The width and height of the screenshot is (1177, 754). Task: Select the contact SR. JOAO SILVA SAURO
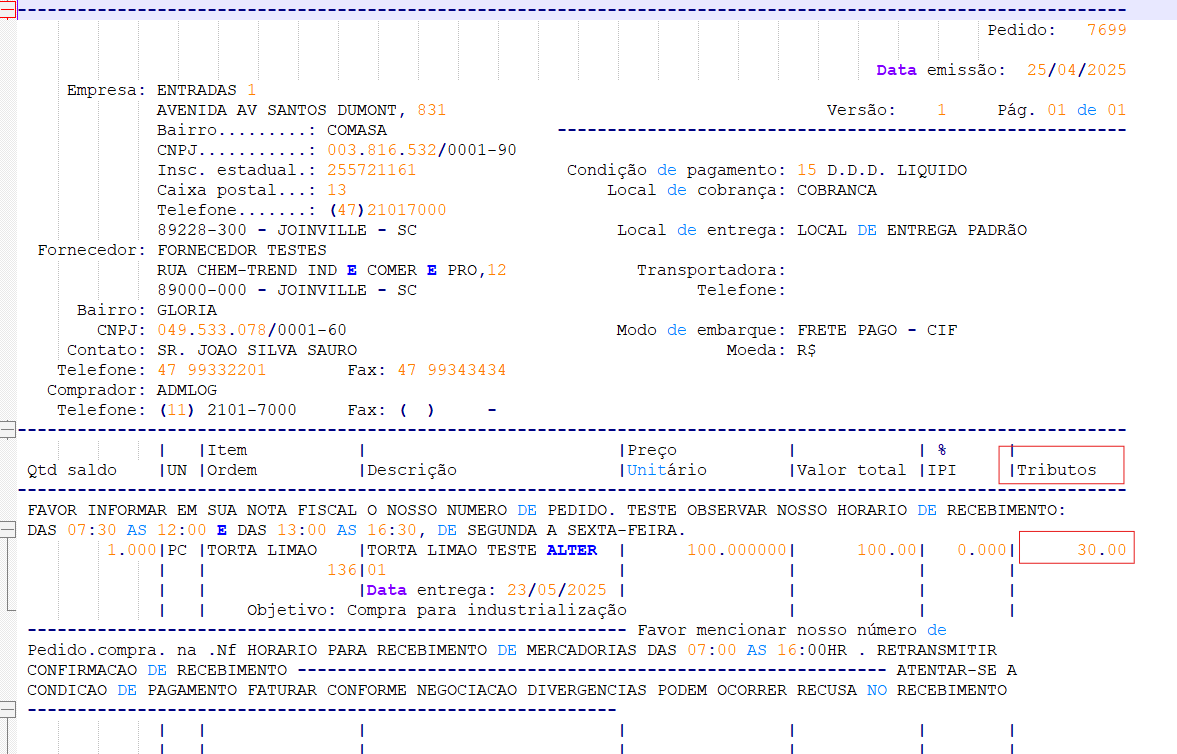pyautogui.click(x=257, y=351)
